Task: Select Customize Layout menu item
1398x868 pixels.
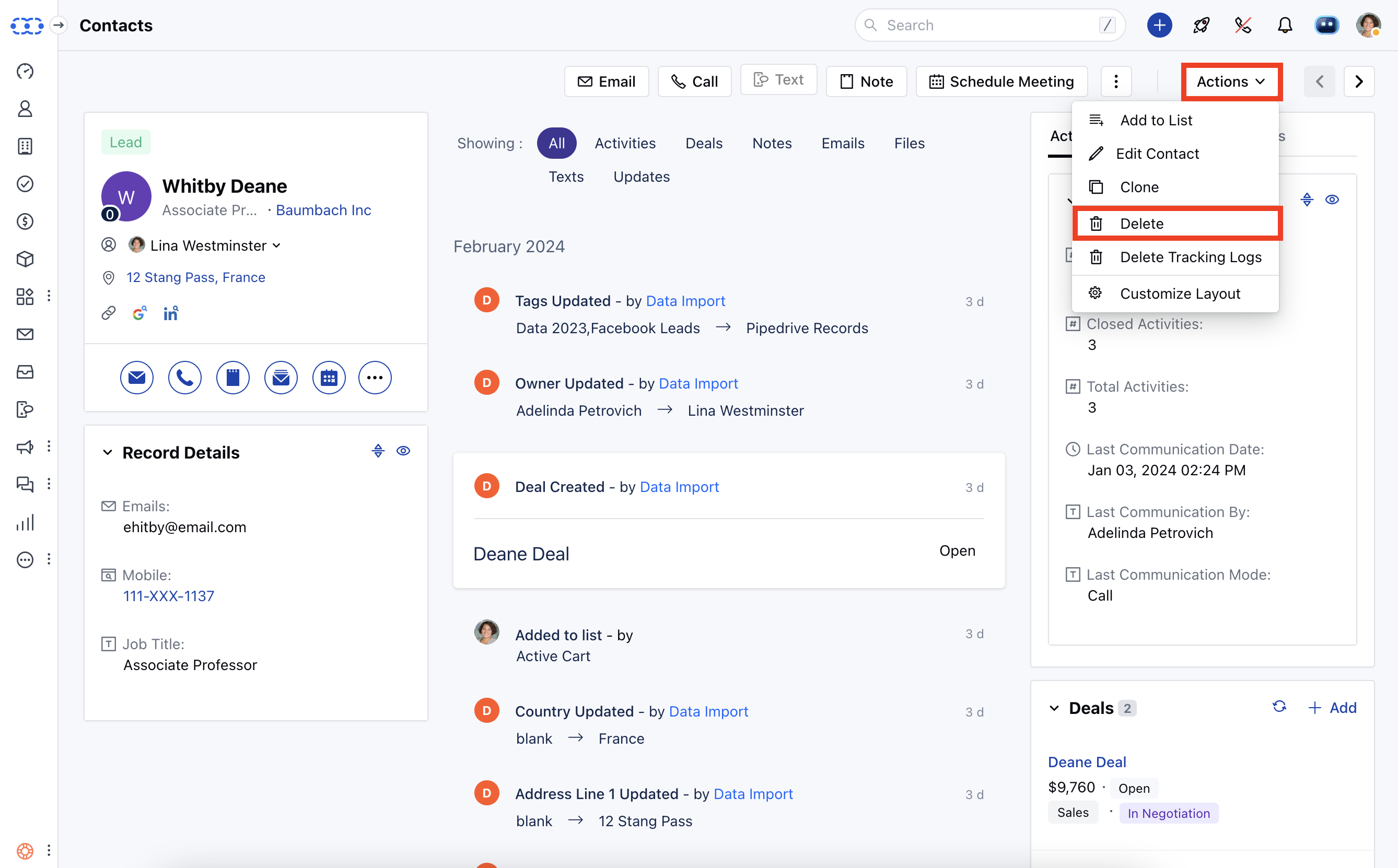Action: click(1179, 294)
